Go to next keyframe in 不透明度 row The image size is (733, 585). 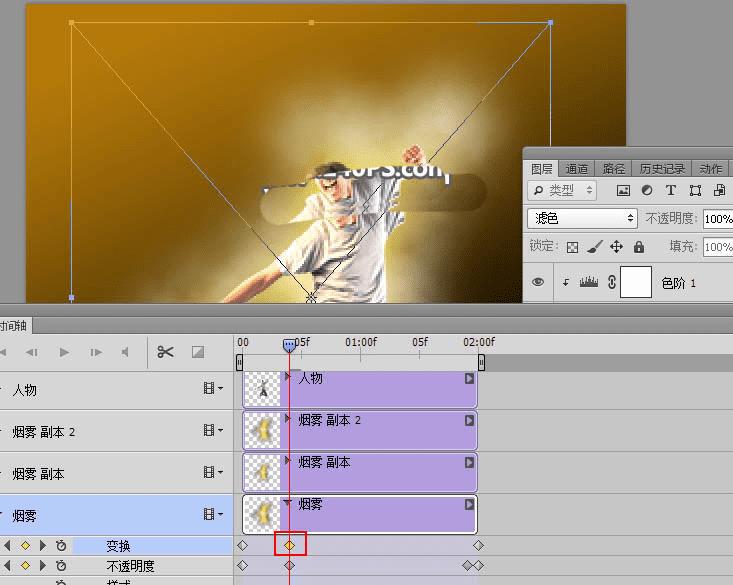43,565
